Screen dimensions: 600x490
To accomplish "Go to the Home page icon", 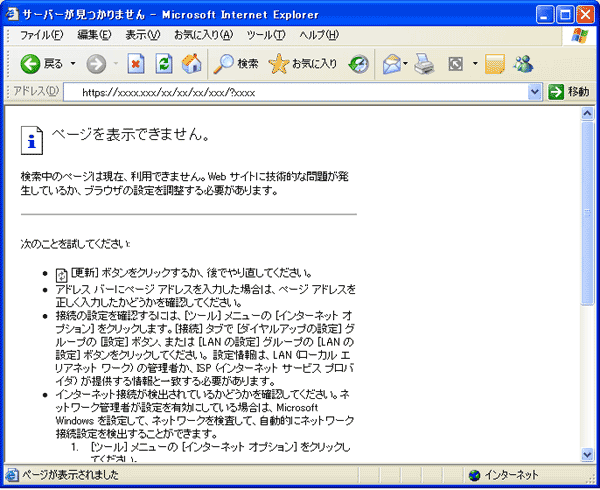I will (x=191, y=63).
